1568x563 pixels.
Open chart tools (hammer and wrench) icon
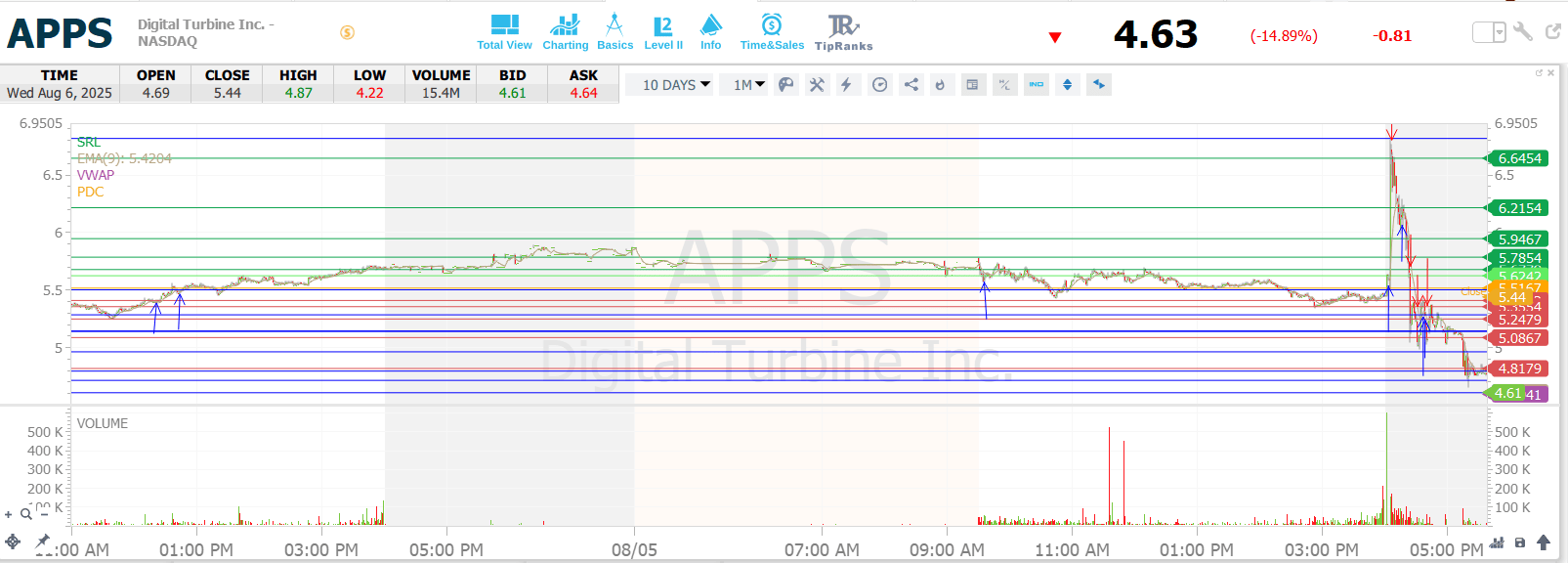[817, 85]
